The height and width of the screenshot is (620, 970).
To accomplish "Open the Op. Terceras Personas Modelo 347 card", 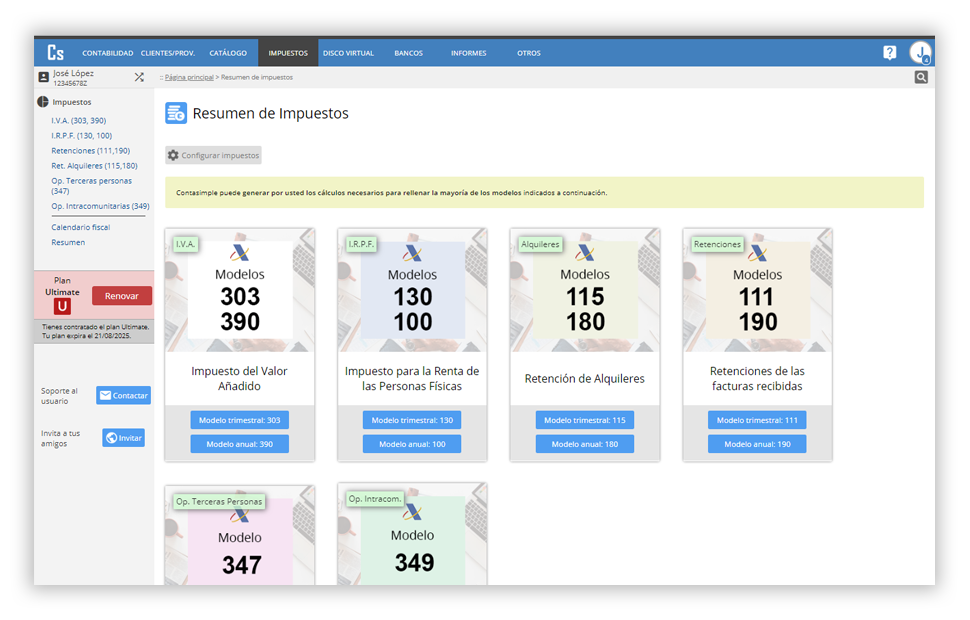I will tap(239, 535).
